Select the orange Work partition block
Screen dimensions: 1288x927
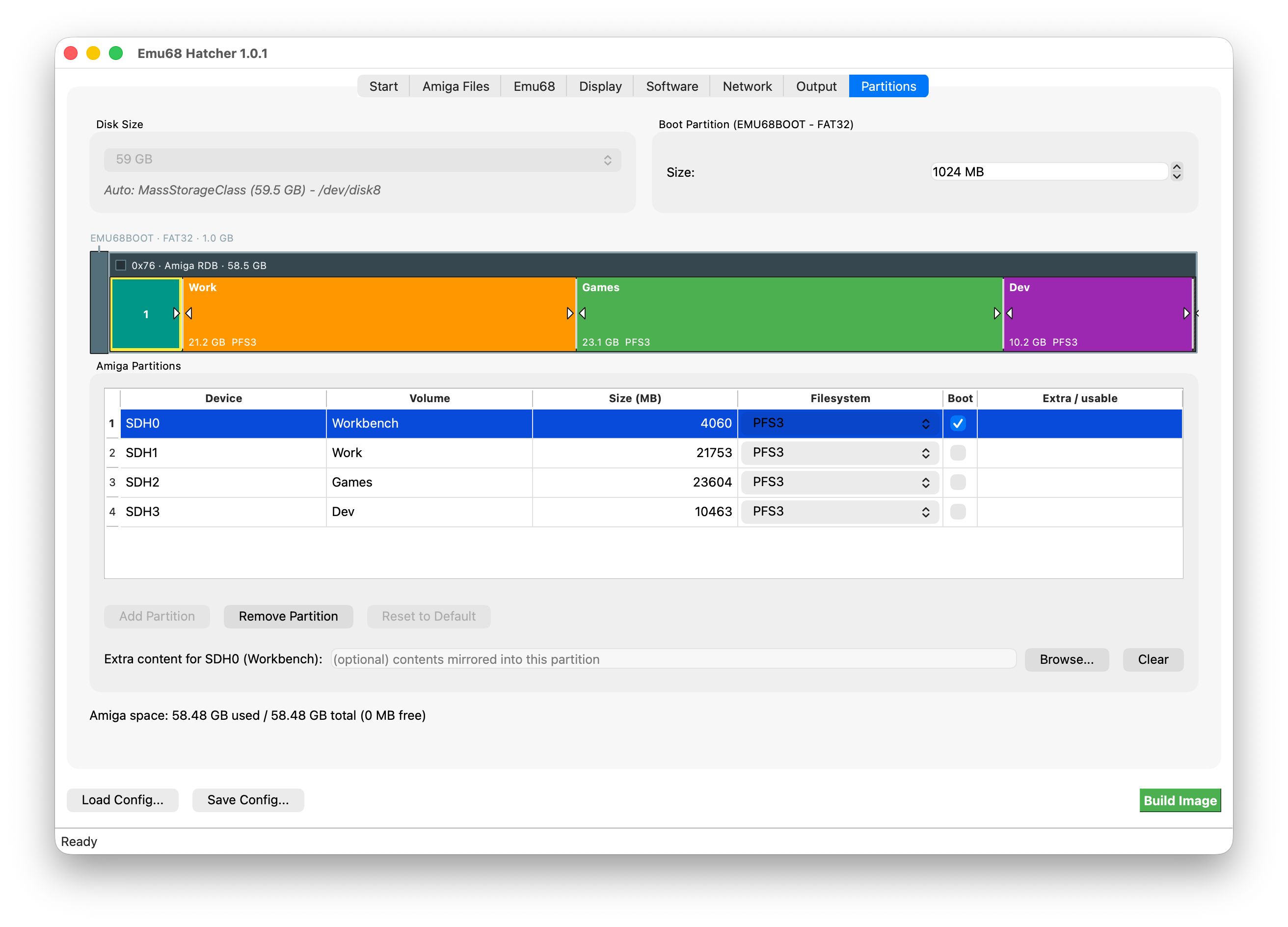pos(379,314)
